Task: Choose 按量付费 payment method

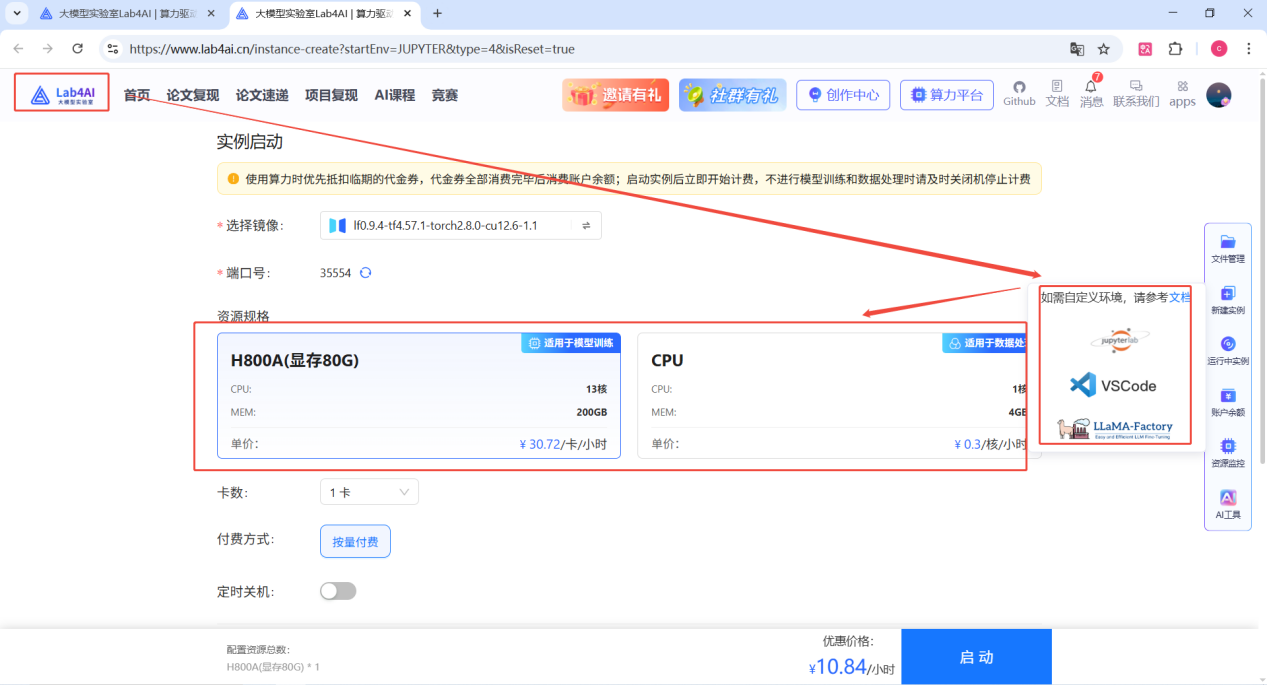Action: [355, 541]
